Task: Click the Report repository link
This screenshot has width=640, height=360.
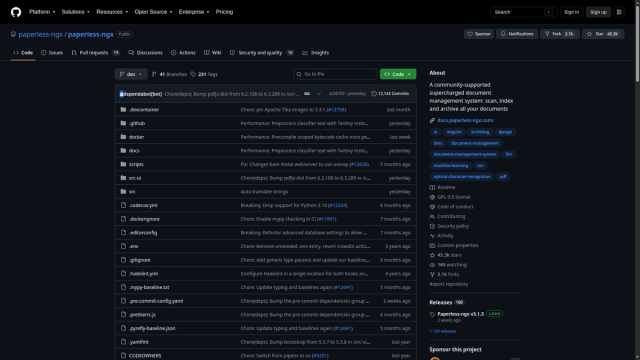Action: coord(449,284)
